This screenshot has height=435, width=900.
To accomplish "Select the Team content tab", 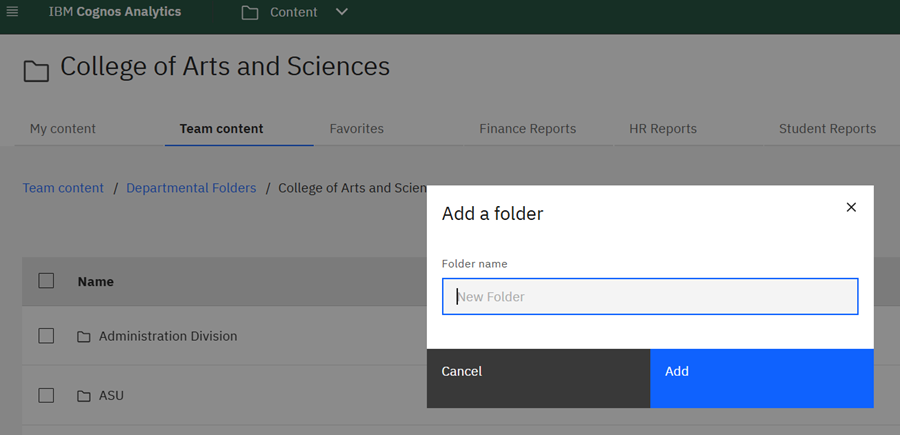I will pyautogui.click(x=222, y=129).
